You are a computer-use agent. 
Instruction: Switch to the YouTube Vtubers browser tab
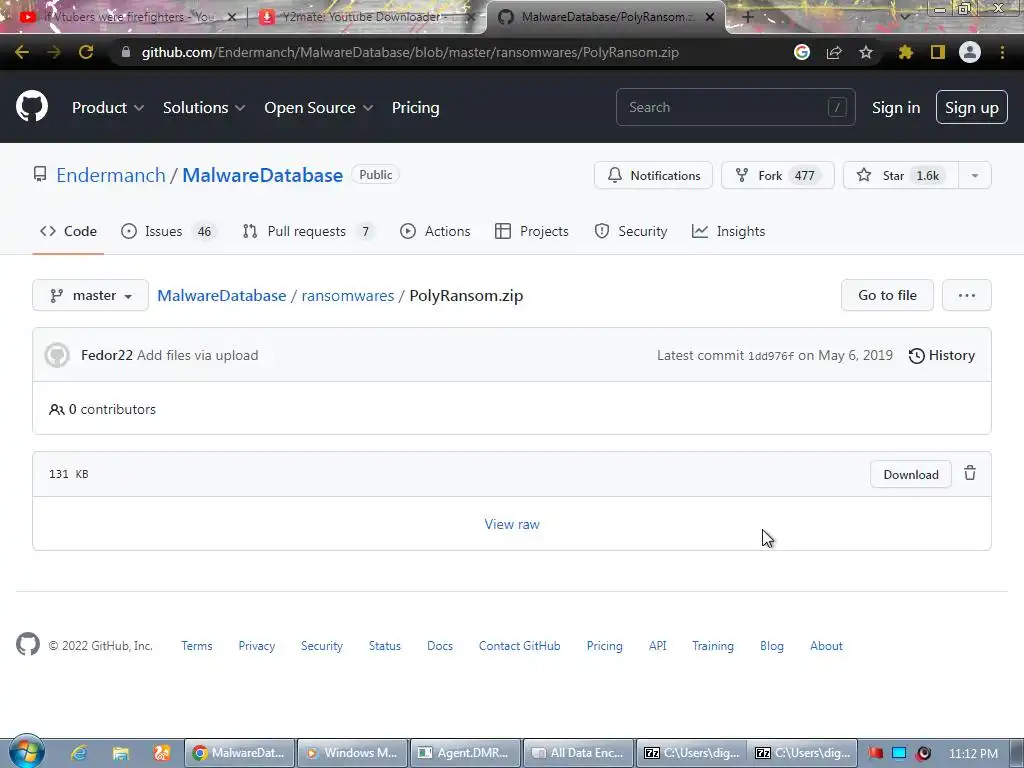click(x=121, y=17)
